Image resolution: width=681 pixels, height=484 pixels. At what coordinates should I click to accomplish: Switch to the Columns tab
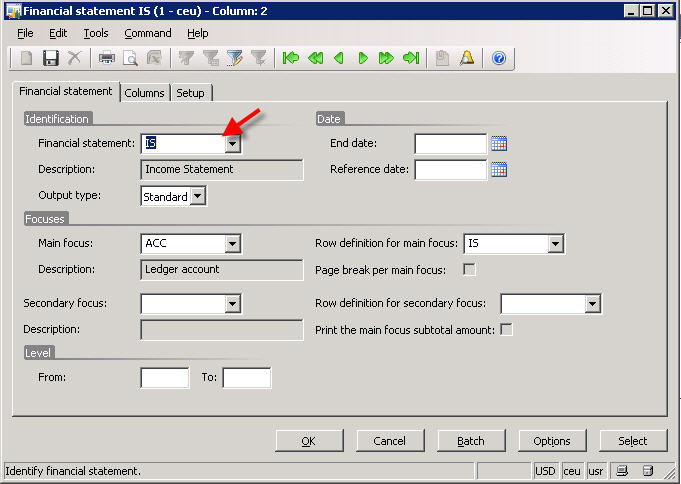[145, 93]
